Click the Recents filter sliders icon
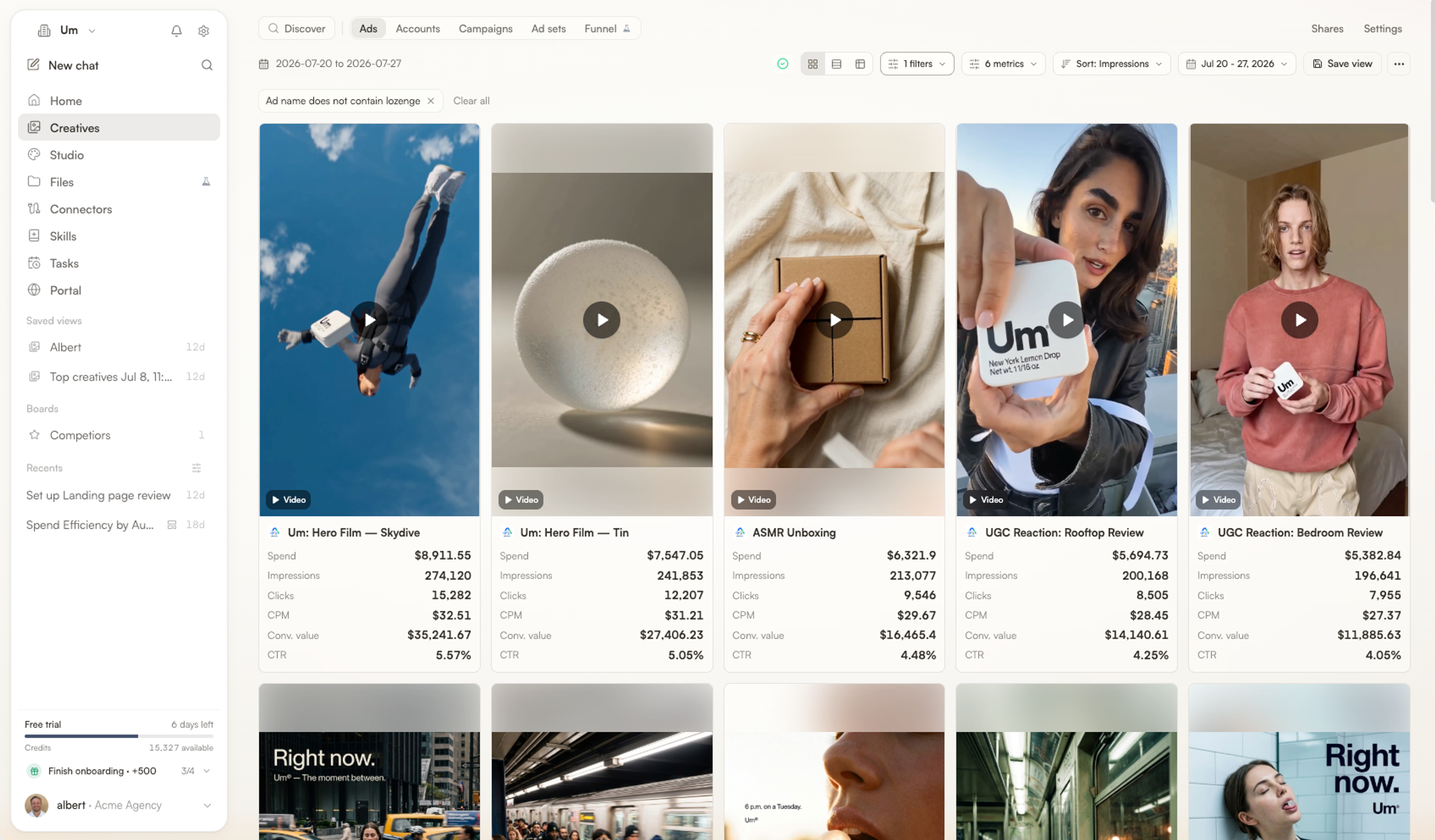Screen dimensions: 1435x840 (197, 467)
